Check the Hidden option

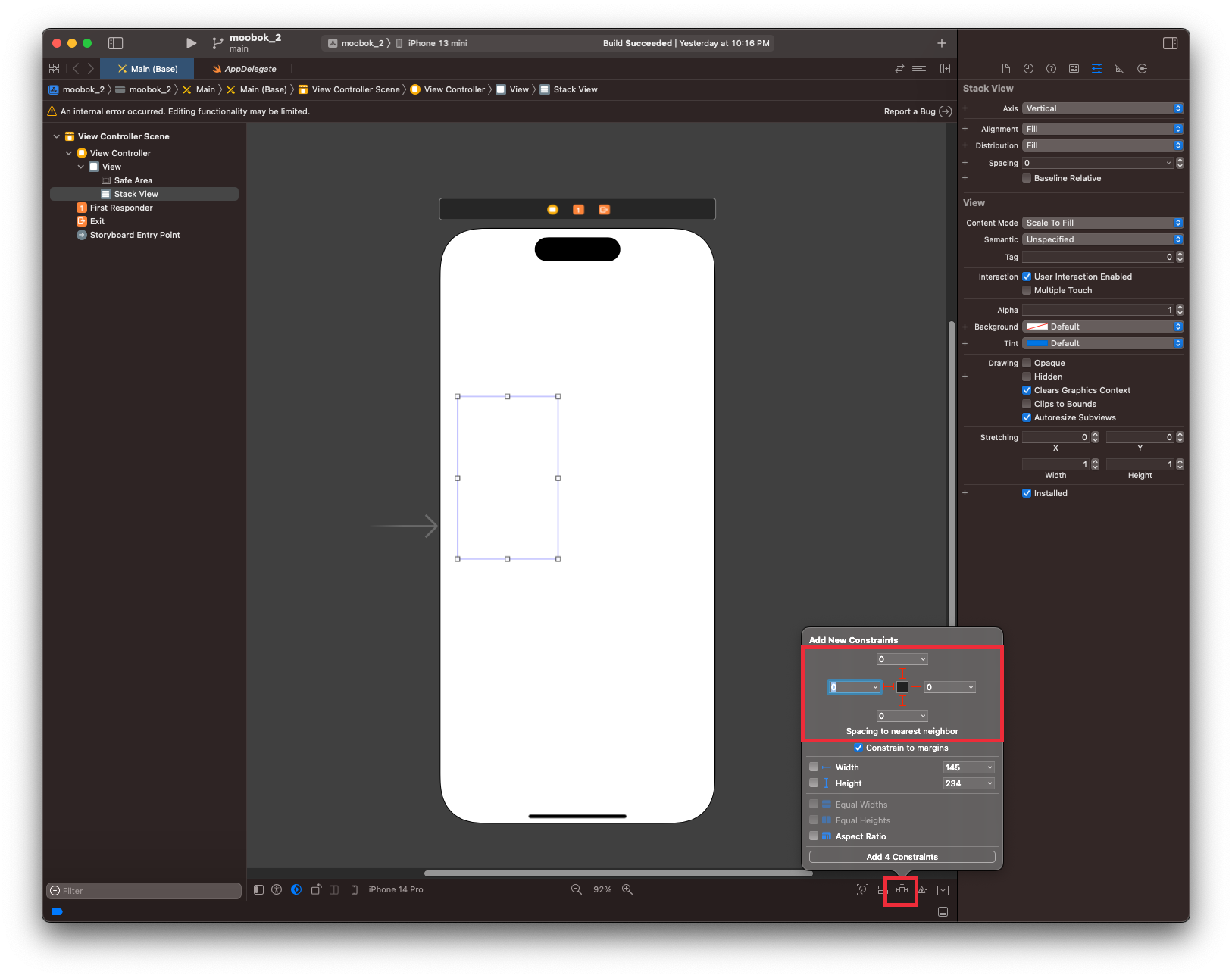(1027, 377)
